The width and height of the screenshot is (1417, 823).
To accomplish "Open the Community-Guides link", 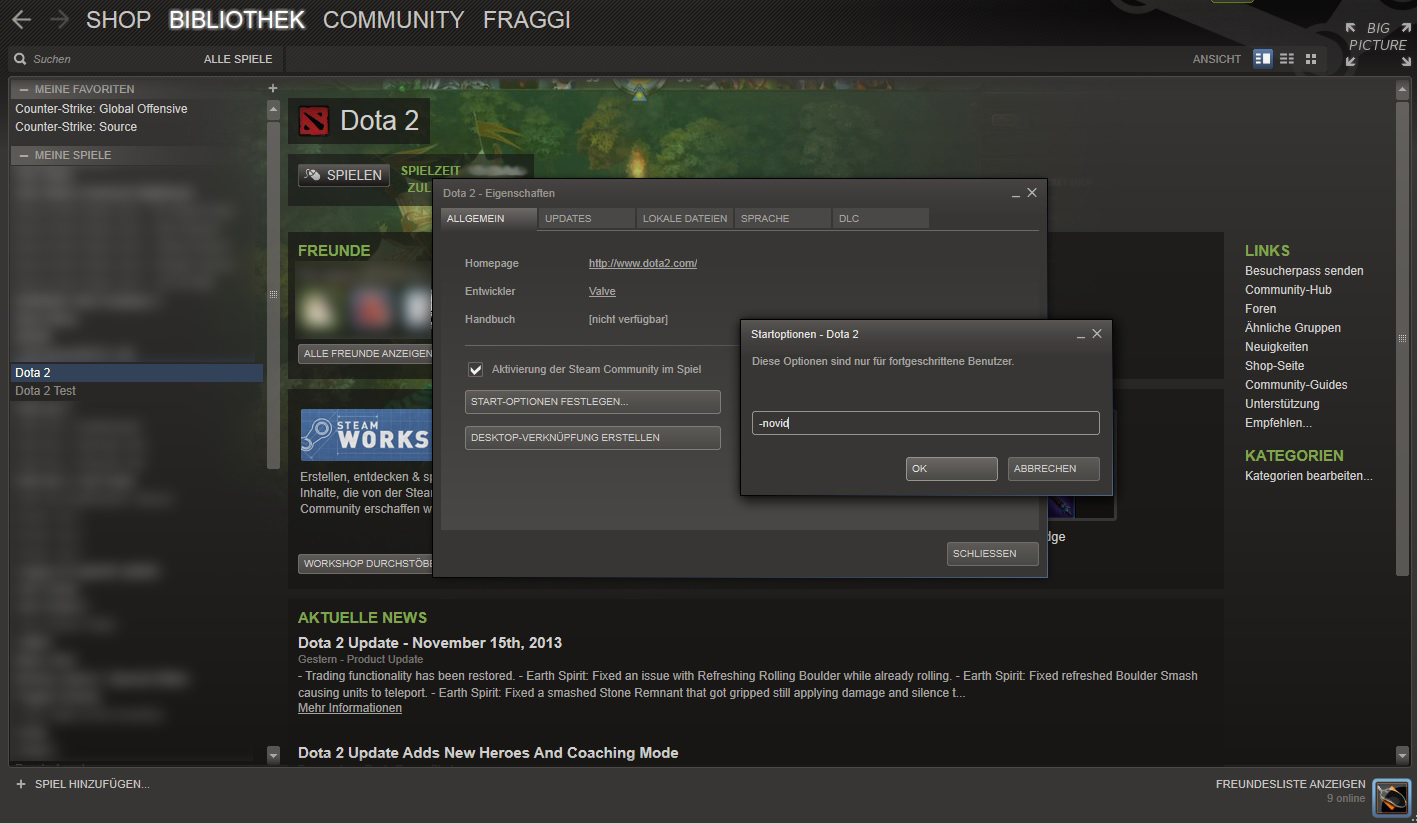I will pyautogui.click(x=1296, y=385).
